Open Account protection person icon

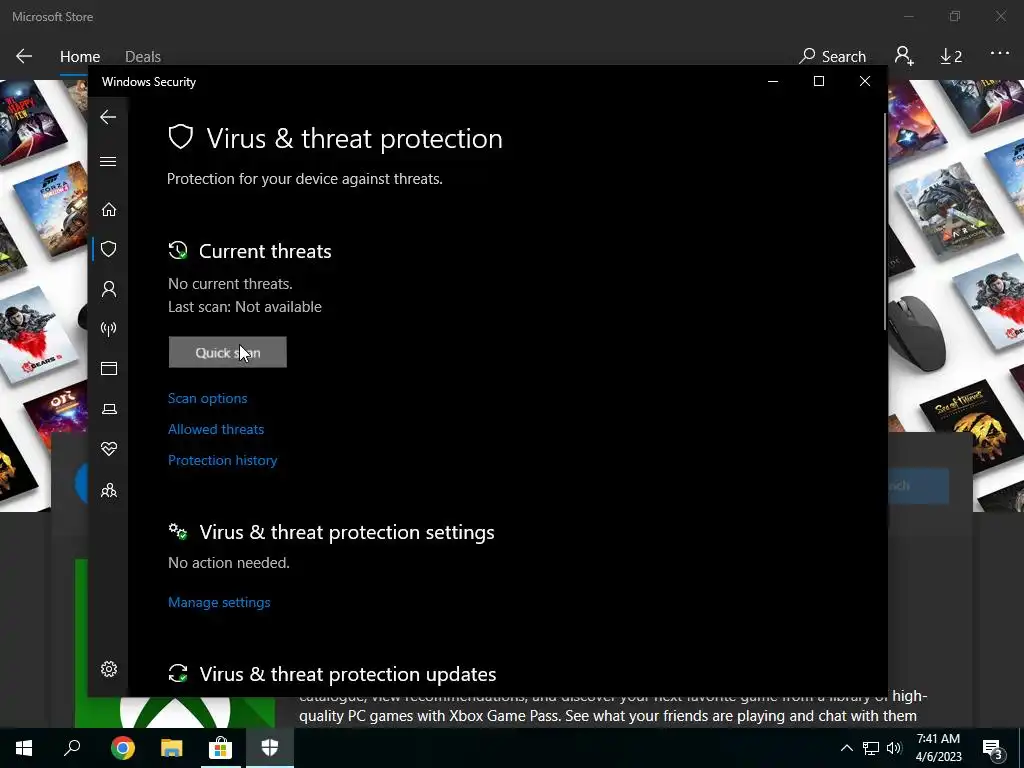[108, 289]
